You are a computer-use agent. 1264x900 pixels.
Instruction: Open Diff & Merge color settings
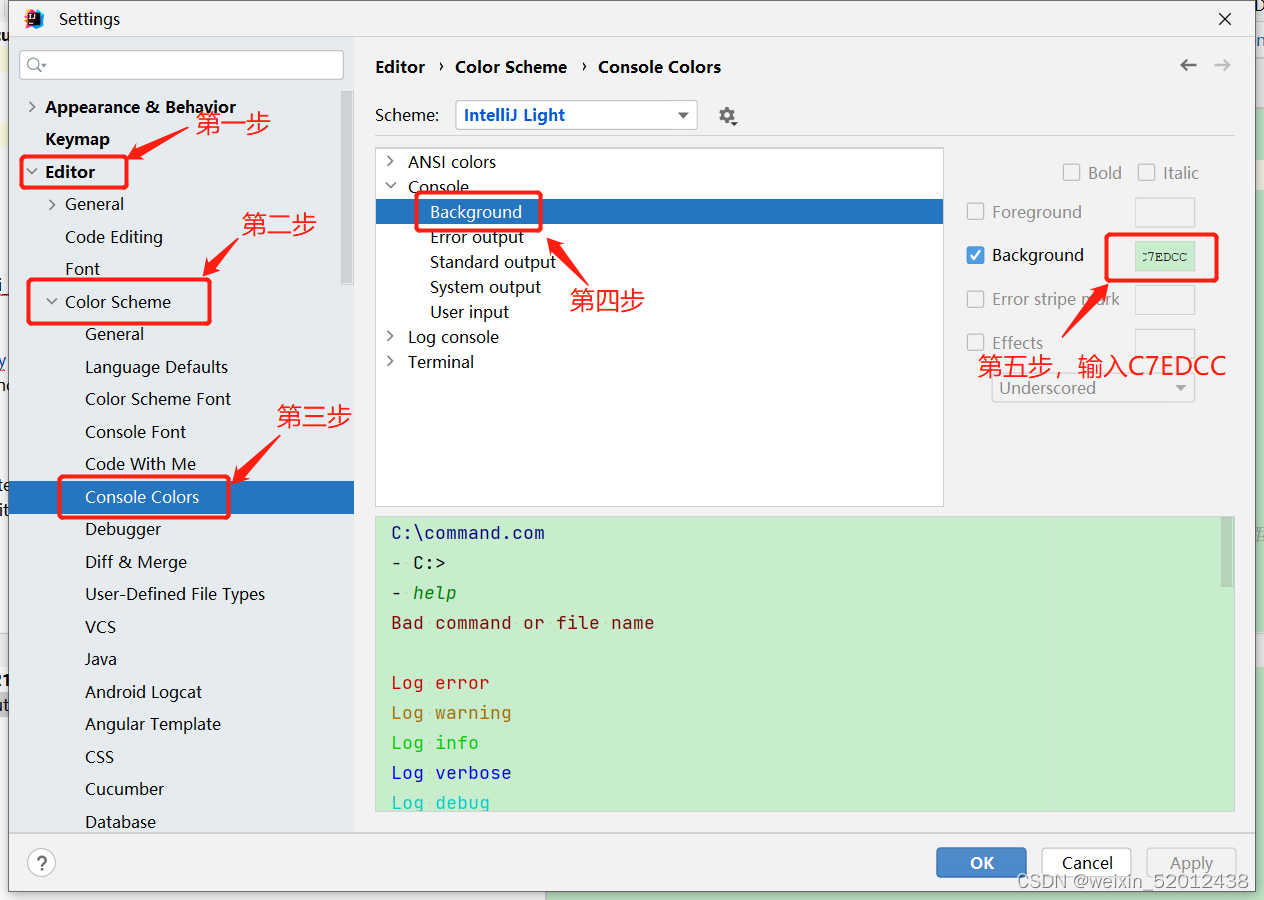136,562
